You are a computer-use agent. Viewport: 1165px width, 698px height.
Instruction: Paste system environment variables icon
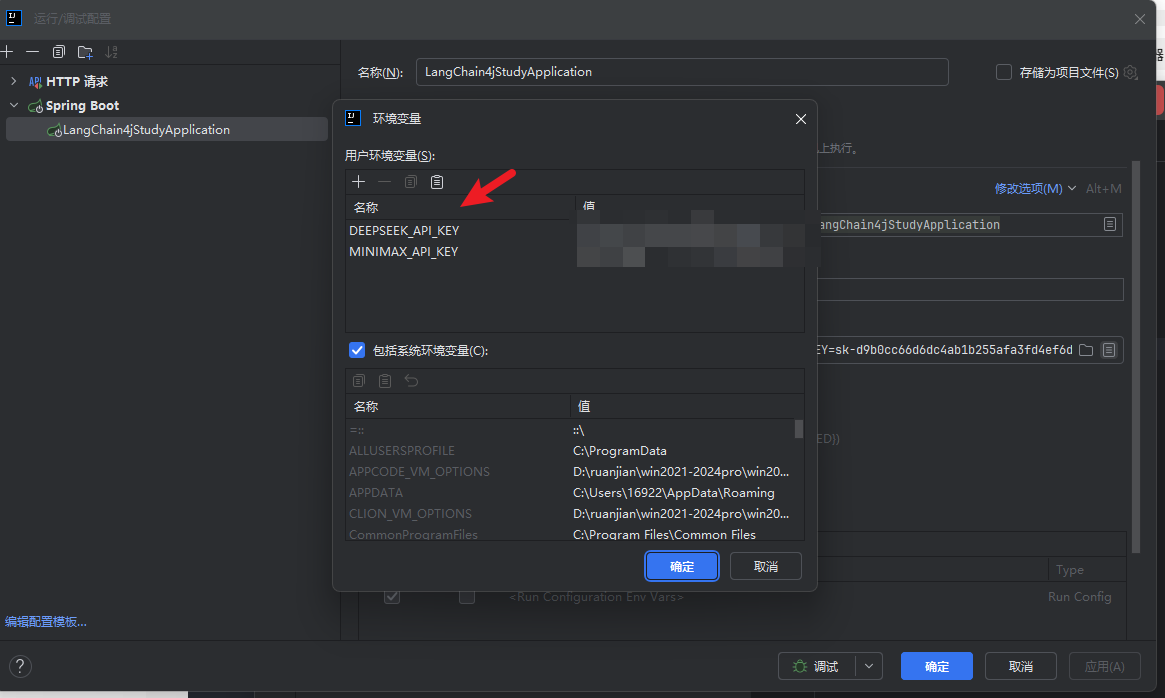(x=385, y=381)
